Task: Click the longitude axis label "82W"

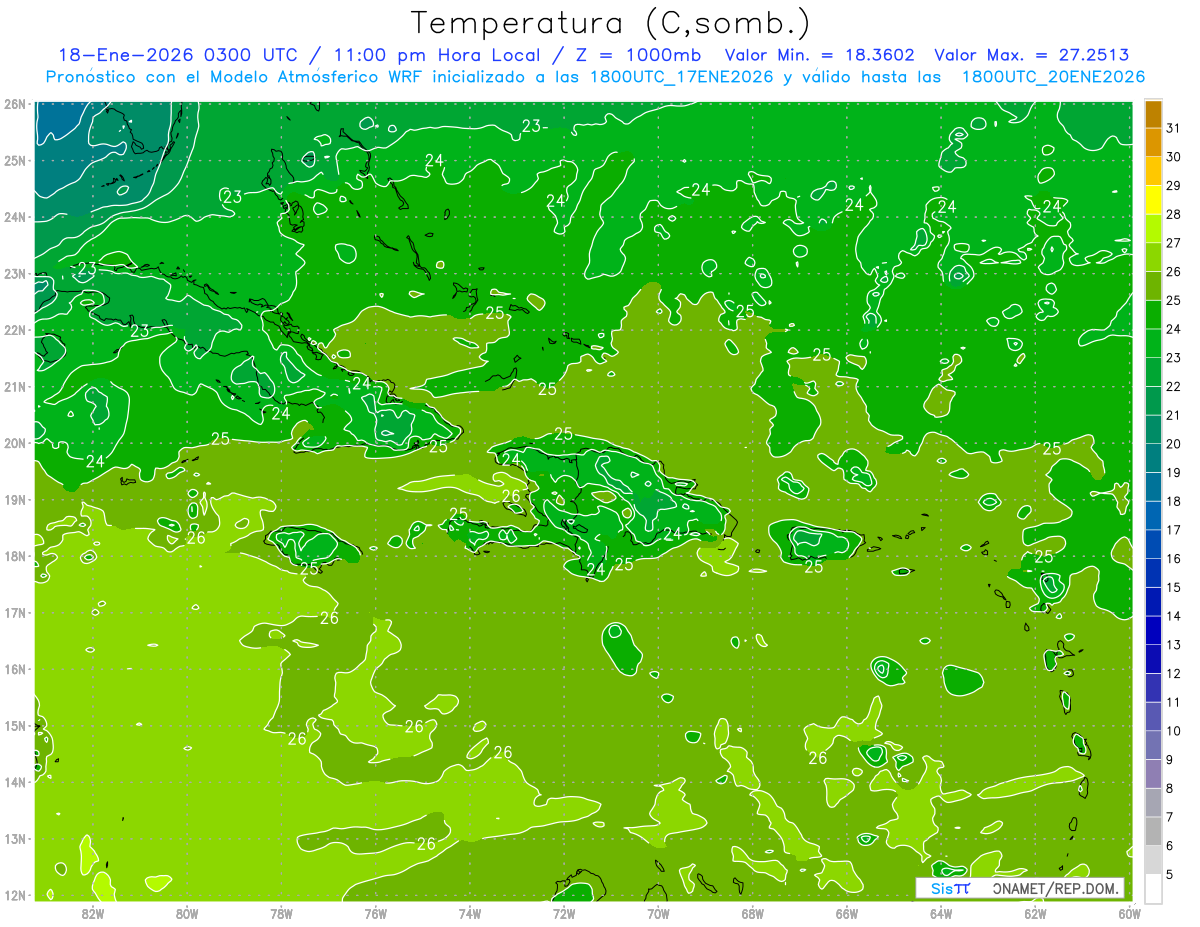Action: click(x=92, y=913)
